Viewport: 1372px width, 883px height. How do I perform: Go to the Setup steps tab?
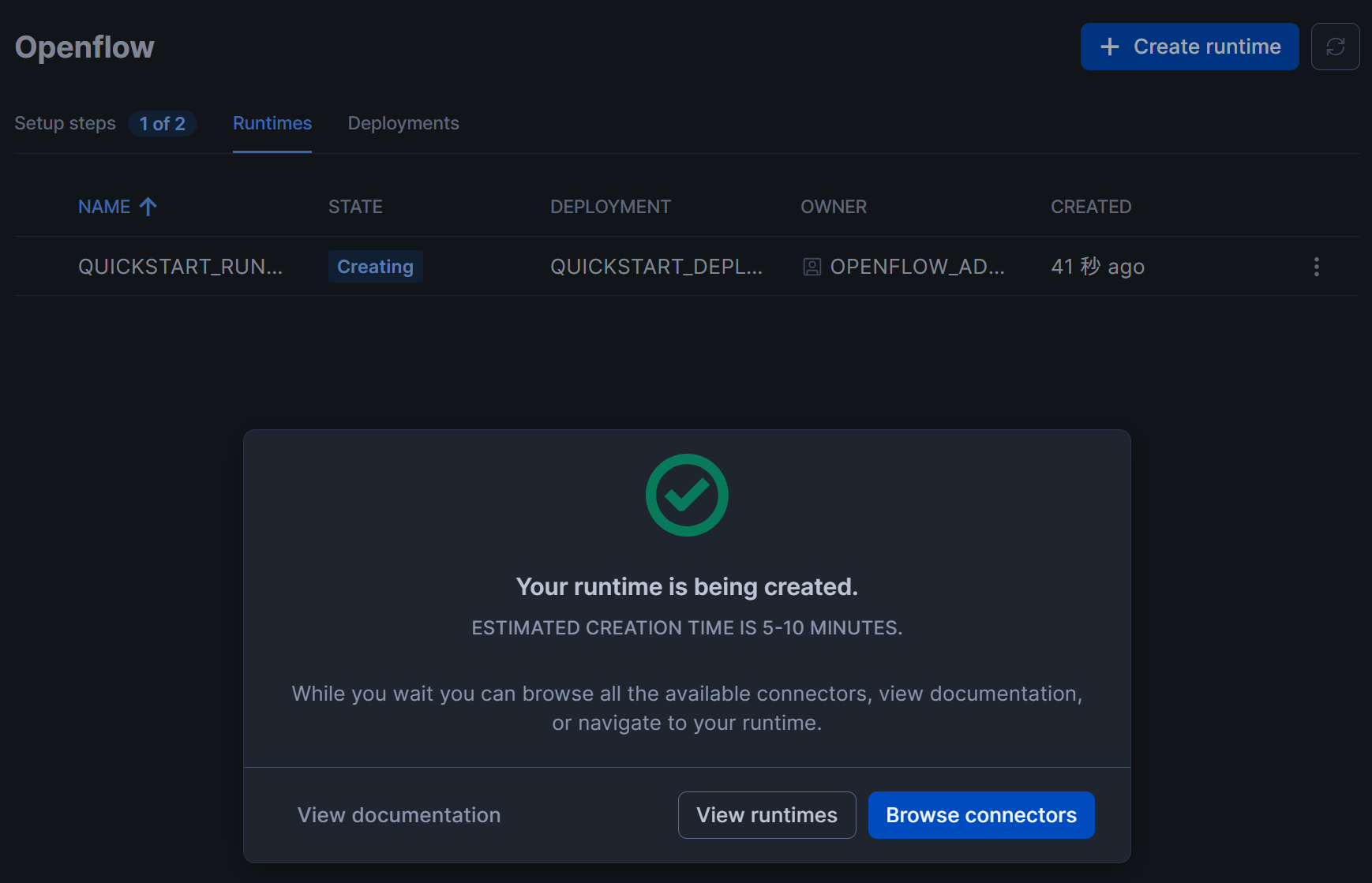pyautogui.click(x=66, y=123)
